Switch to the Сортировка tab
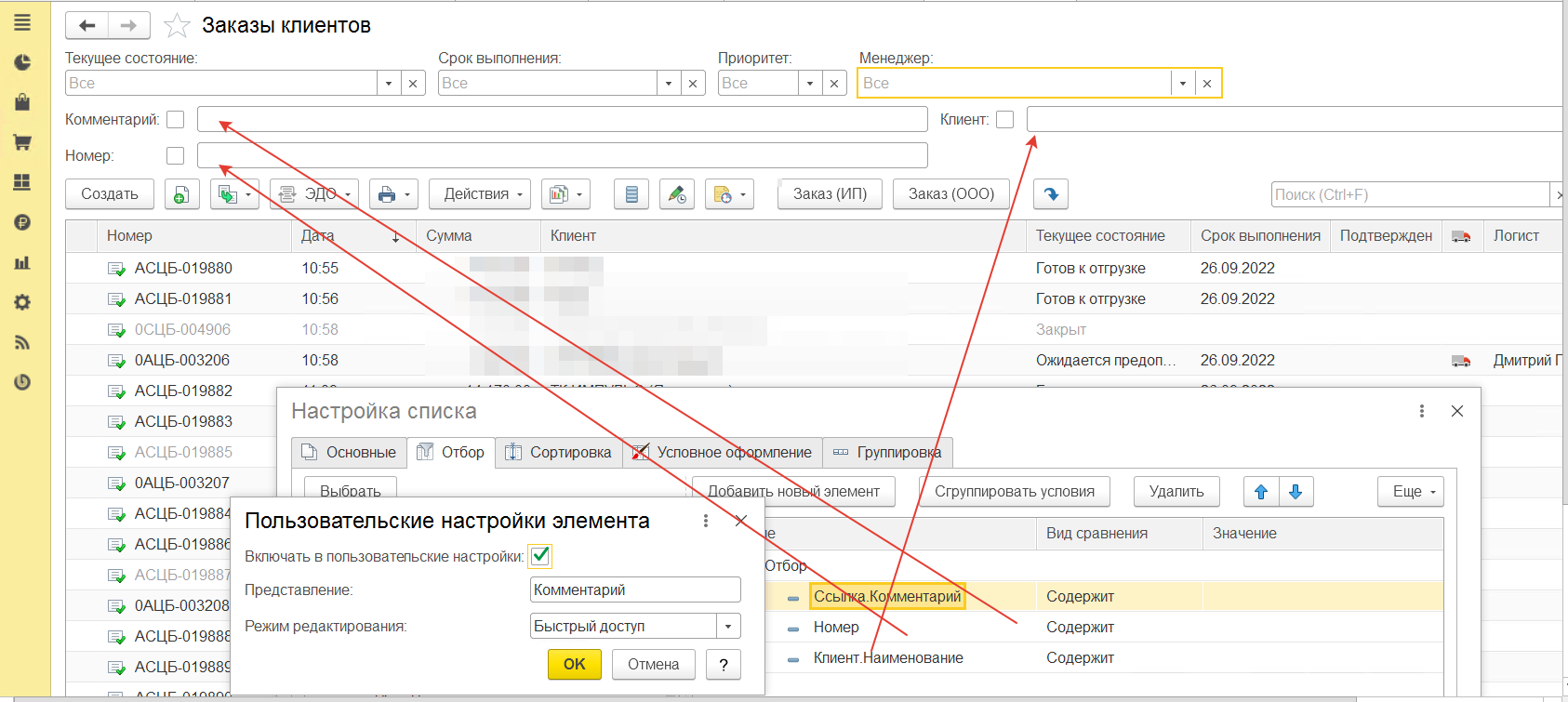The width and height of the screenshot is (1568, 702). pos(559,453)
